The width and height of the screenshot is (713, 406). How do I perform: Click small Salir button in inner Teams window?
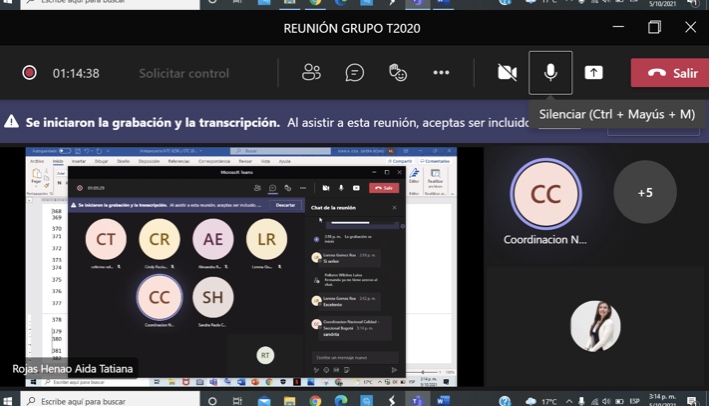384,188
